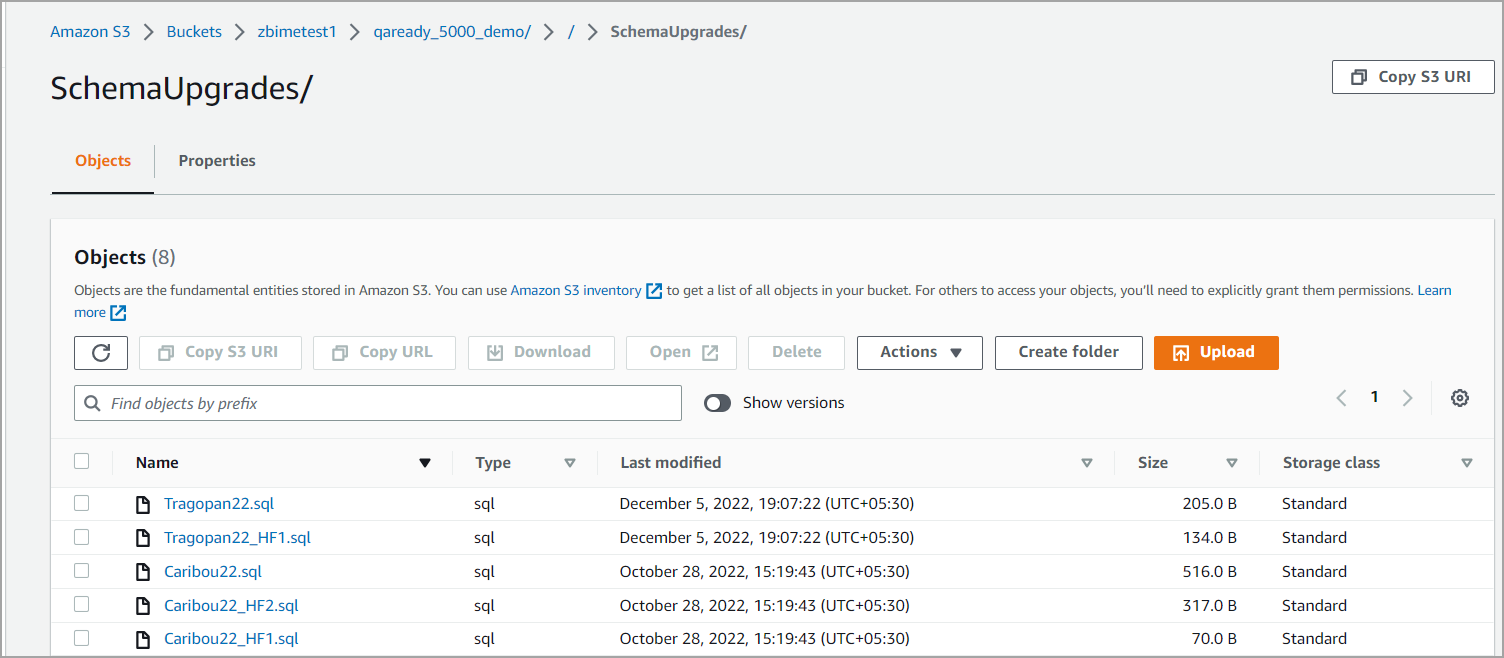
Task: Click the / root link in the breadcrumb
Action: point(571,32)
